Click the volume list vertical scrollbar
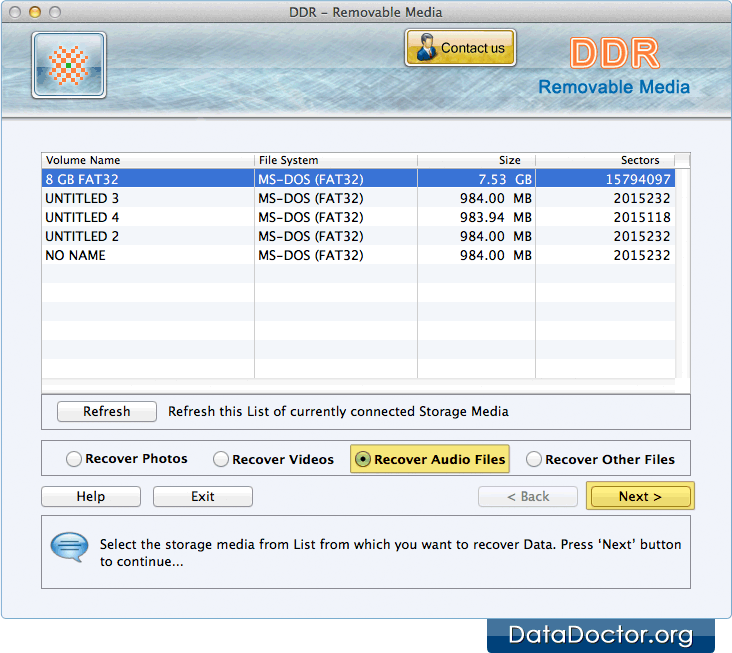The height and width of the screenshot is (653, 732). [682, 273]
